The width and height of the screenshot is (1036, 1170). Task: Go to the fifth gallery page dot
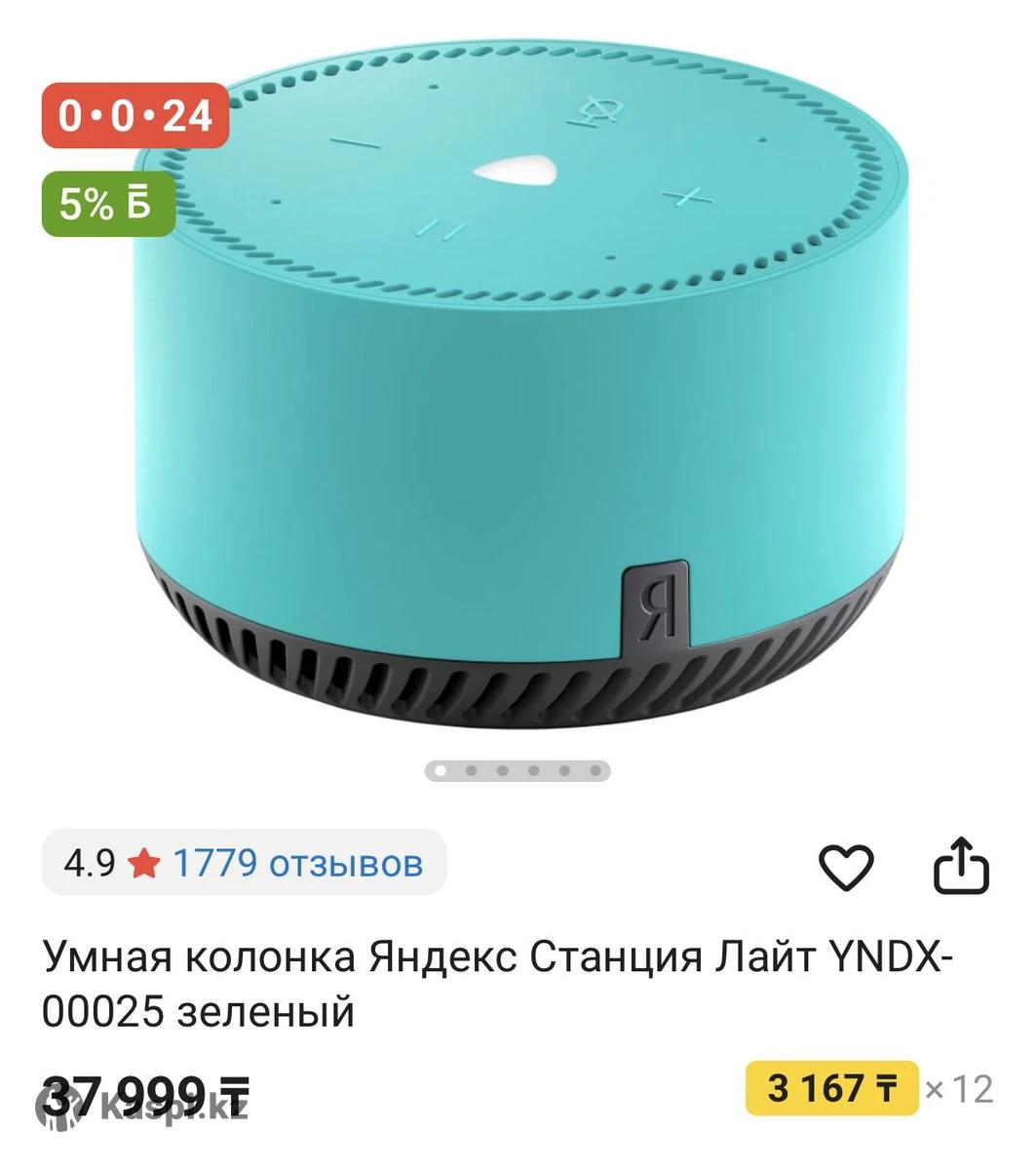click(564, 771)
